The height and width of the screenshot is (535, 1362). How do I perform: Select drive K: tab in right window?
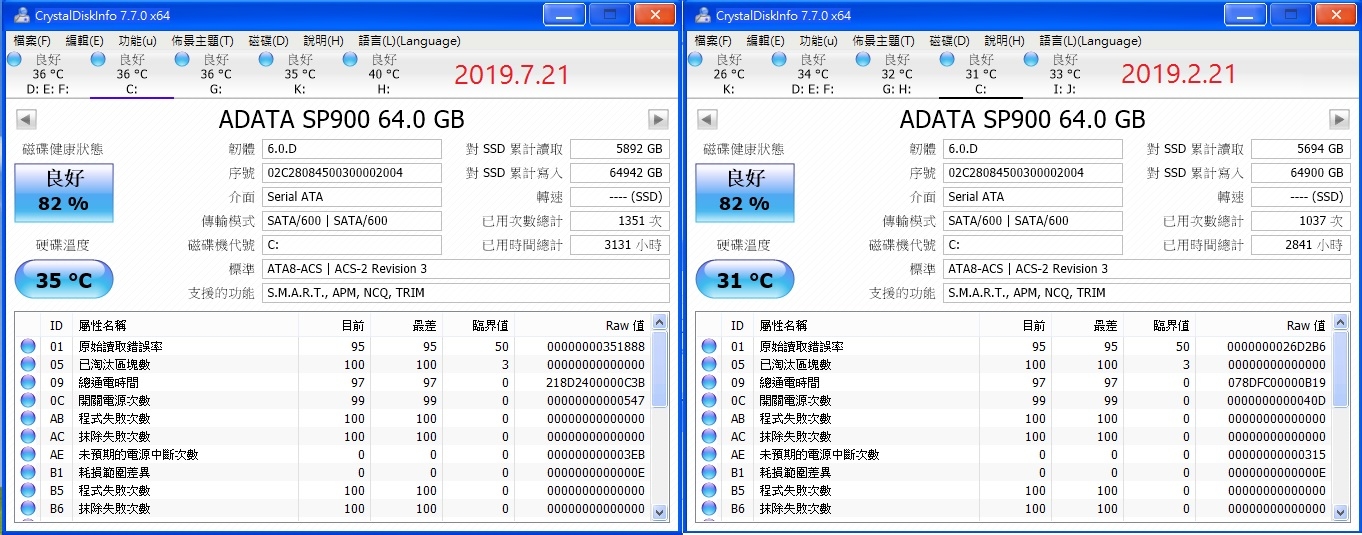[x=728, y=74]
